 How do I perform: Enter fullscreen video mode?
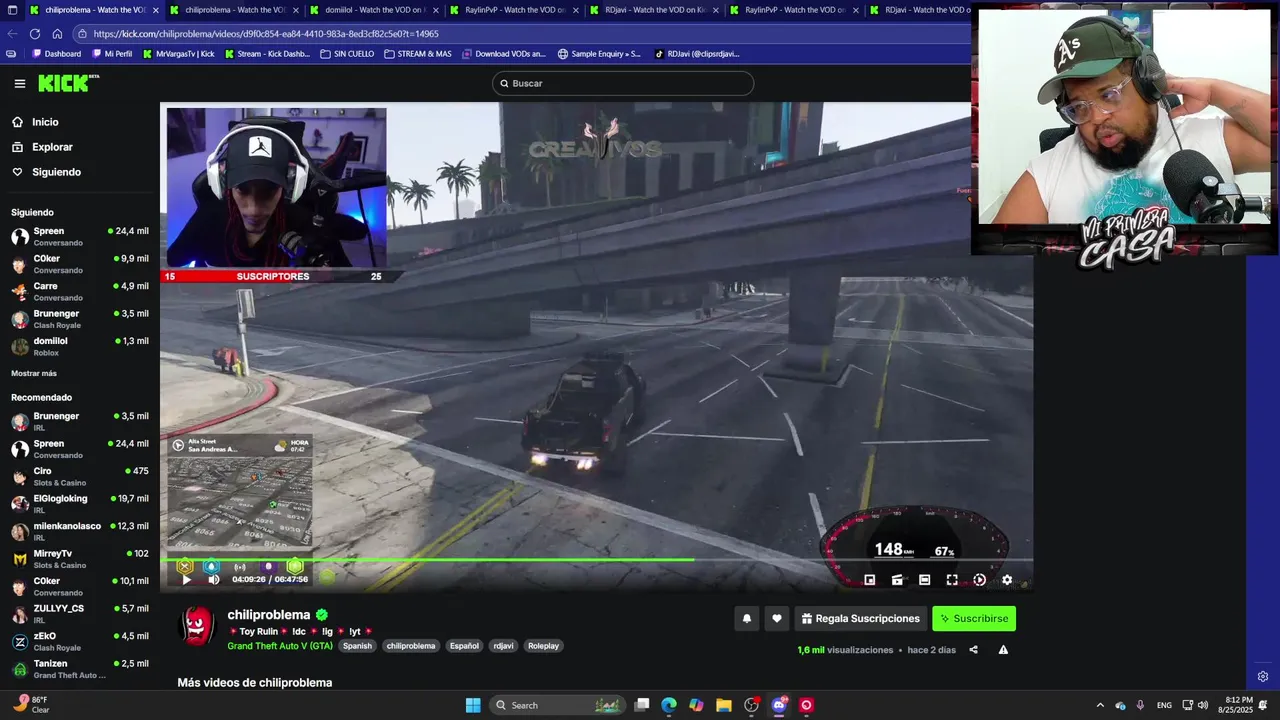(952, 580)
